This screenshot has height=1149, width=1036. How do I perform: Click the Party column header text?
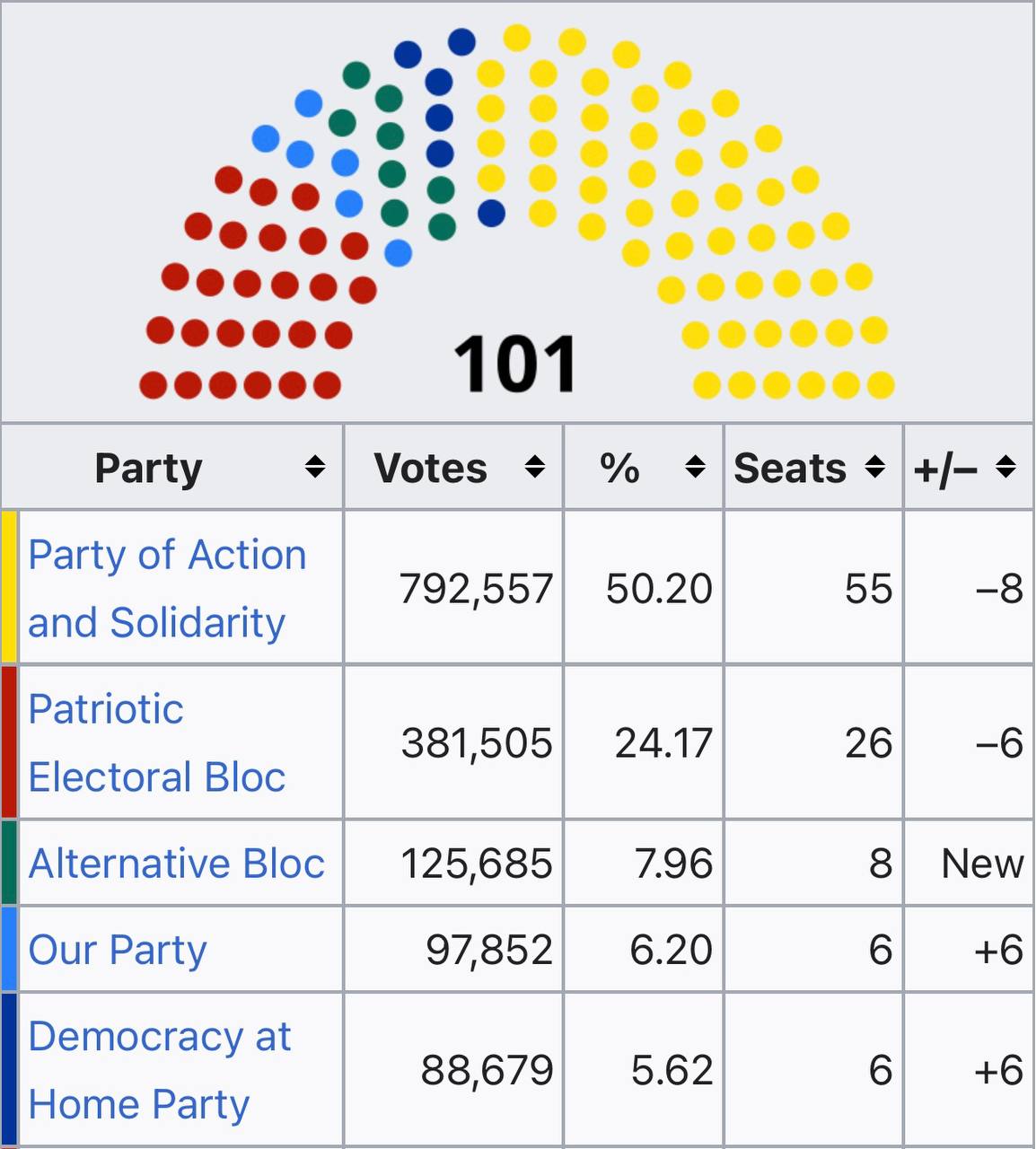(149, 469)
